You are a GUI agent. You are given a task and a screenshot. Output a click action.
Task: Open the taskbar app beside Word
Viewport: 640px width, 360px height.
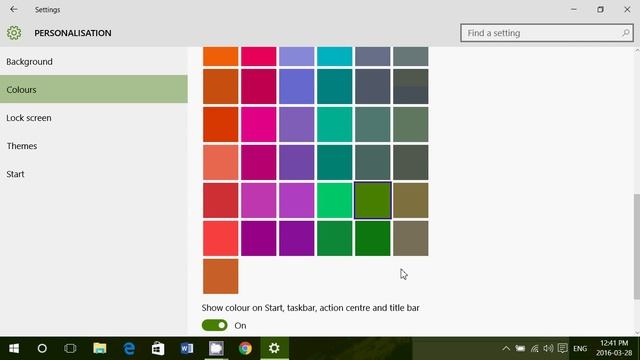(216, 348)
